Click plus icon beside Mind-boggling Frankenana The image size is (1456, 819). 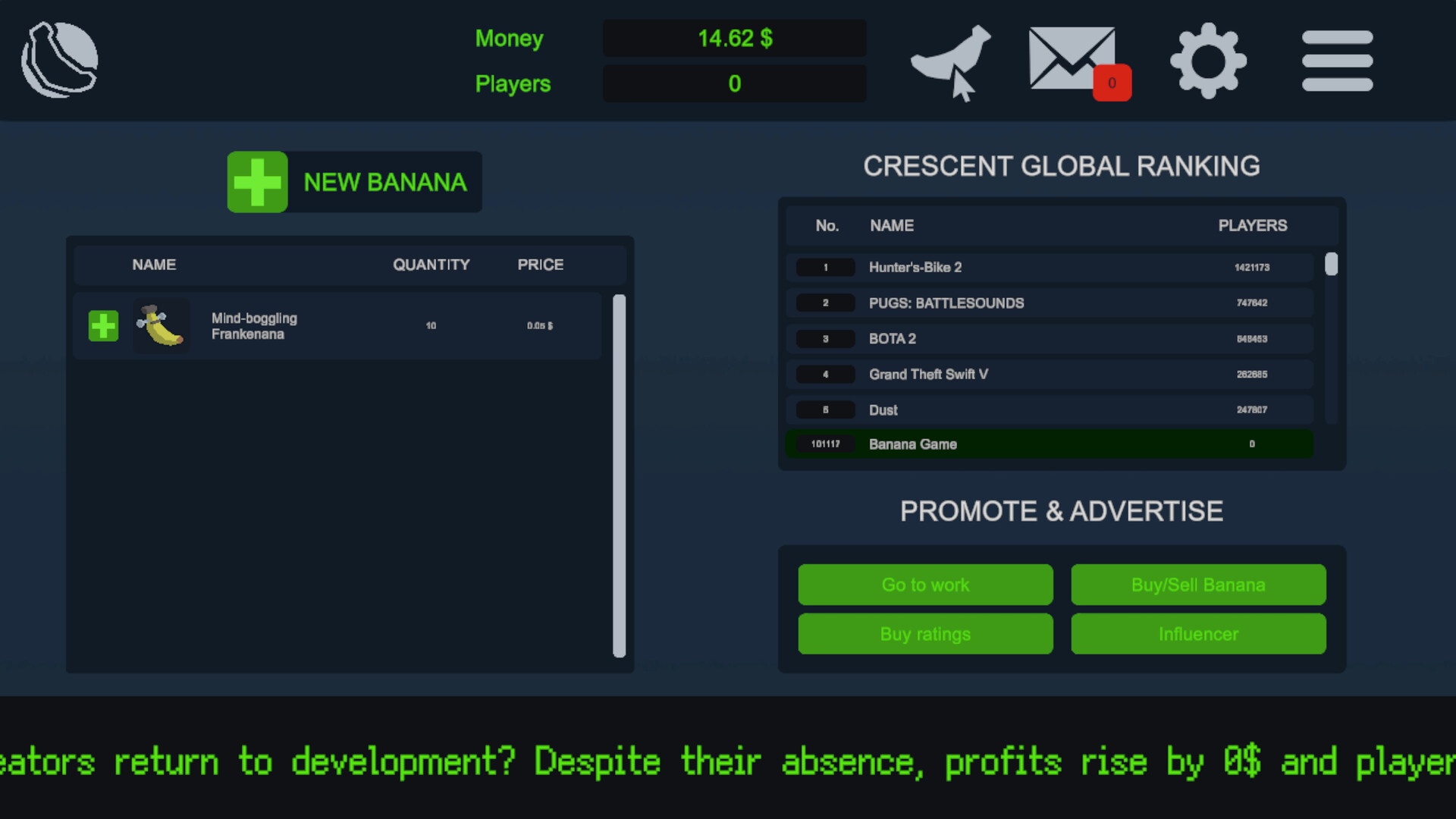pos(103,326)
